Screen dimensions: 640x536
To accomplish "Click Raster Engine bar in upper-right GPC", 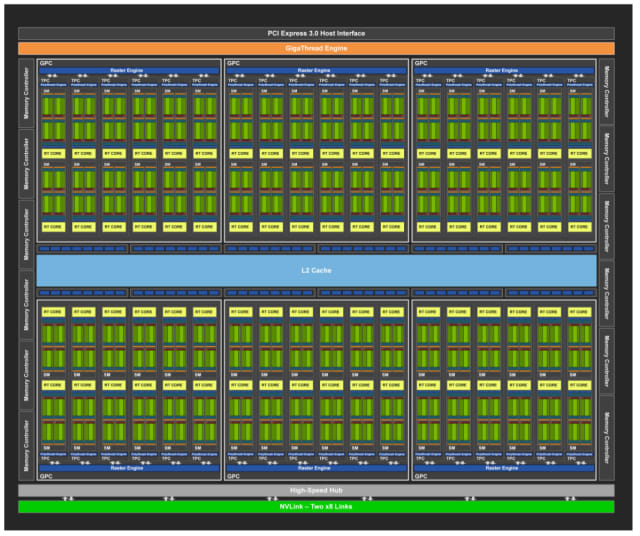I will [504, 71].
